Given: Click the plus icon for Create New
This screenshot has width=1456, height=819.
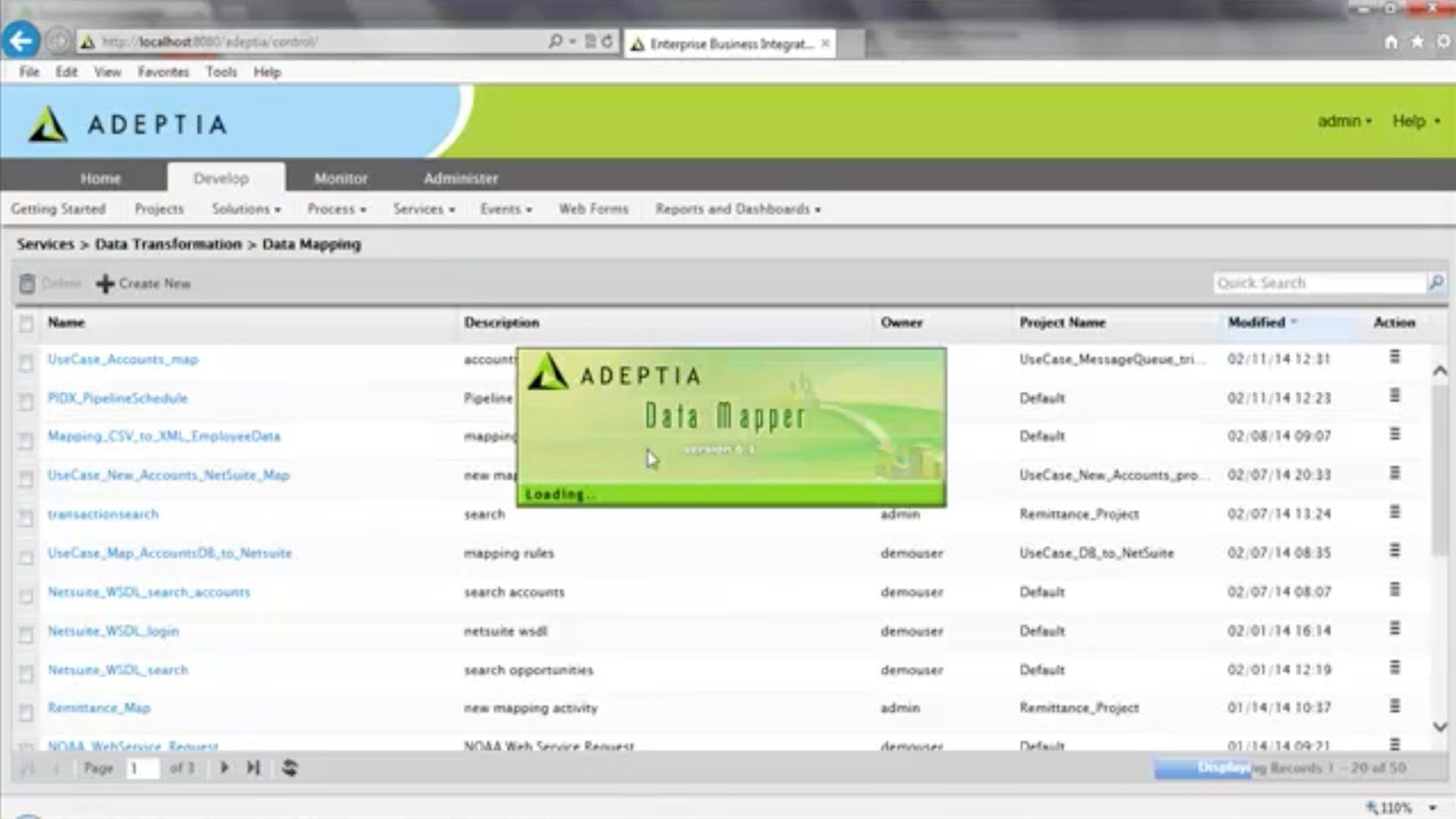Looking at the screenshot, I should click(105, 284).
